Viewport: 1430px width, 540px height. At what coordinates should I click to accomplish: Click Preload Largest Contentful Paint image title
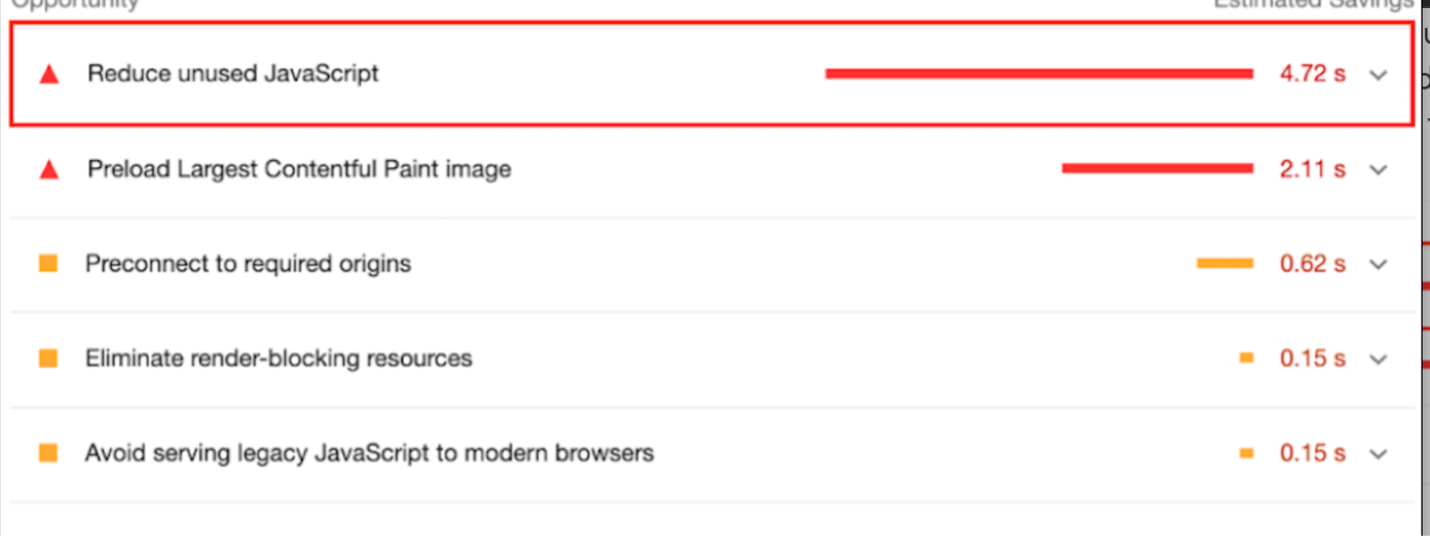[x=299, y=169]
